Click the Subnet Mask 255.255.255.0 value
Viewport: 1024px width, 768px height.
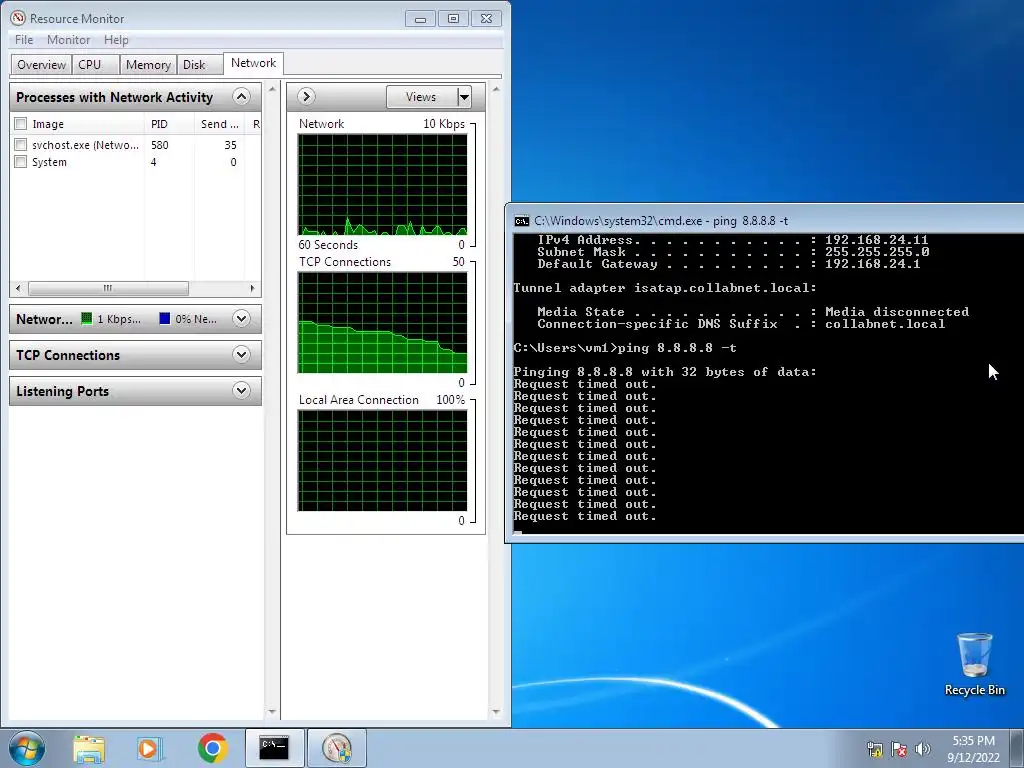[877, 252]
